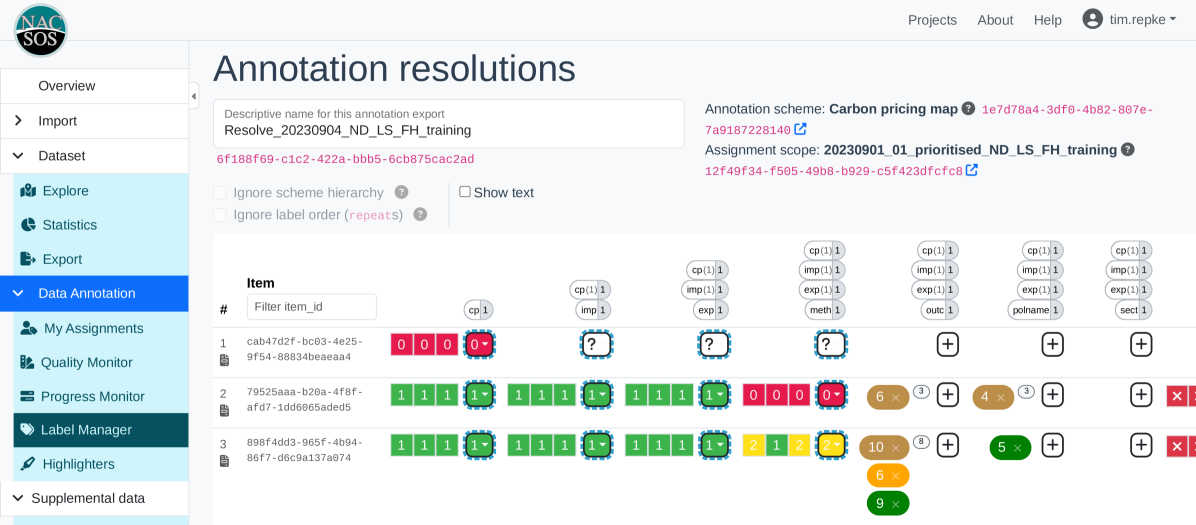Click document icon under row 1 number
The image size is (1196, 525).
224,360
